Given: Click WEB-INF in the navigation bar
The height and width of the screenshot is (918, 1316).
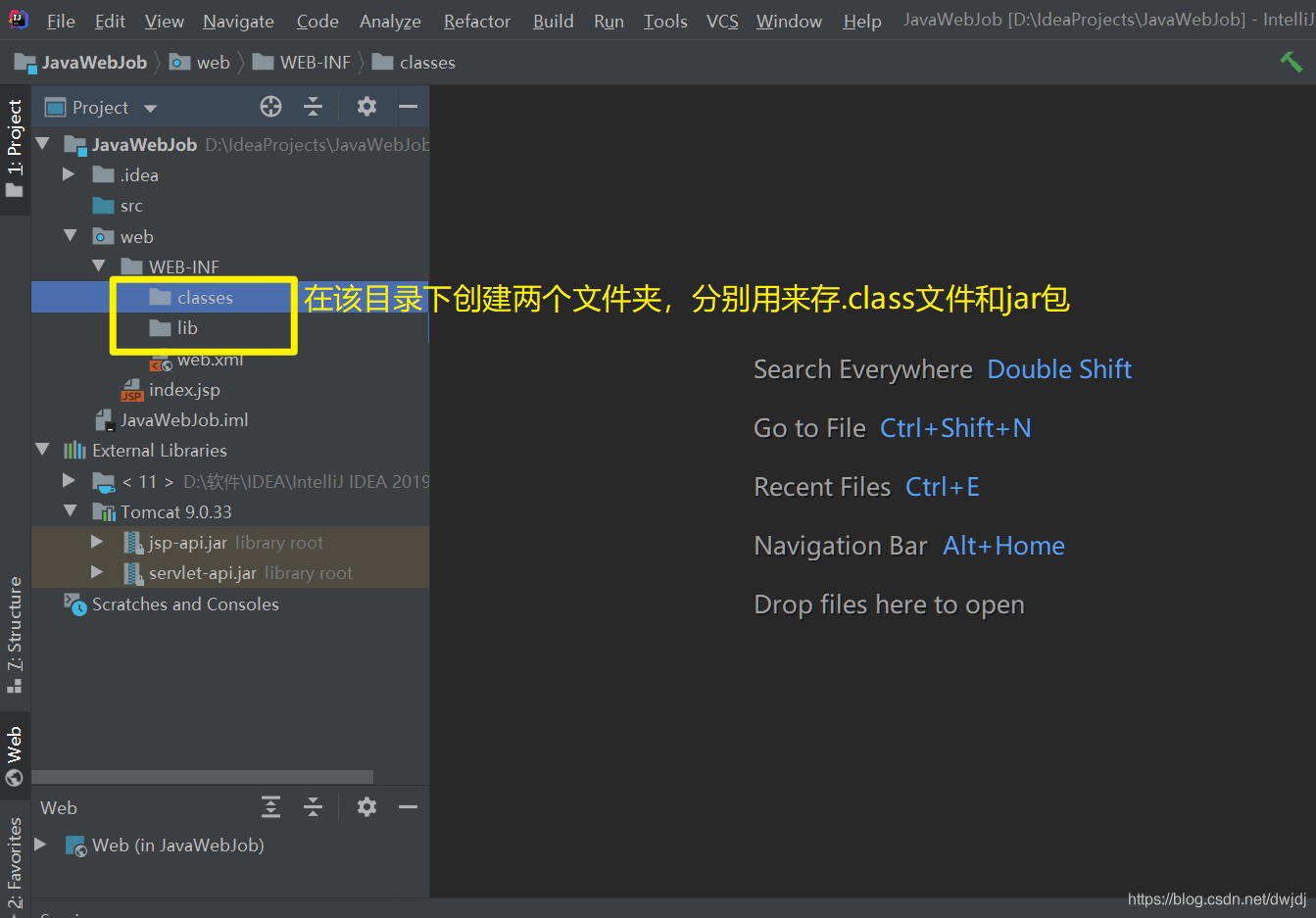Looking at the screenshot, I should pos(315,63).
